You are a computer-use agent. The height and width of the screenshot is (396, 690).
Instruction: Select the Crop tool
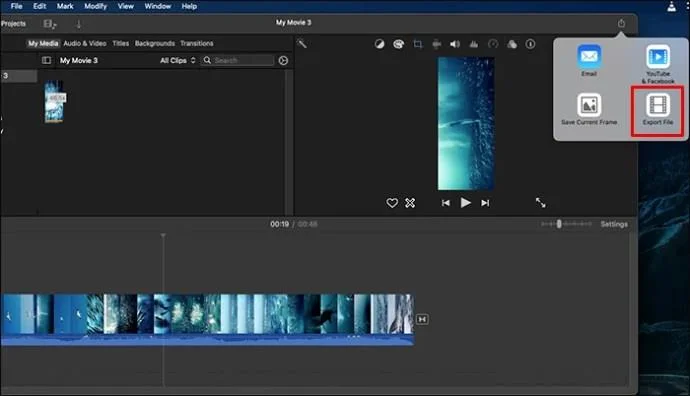(x=418, y=44)
